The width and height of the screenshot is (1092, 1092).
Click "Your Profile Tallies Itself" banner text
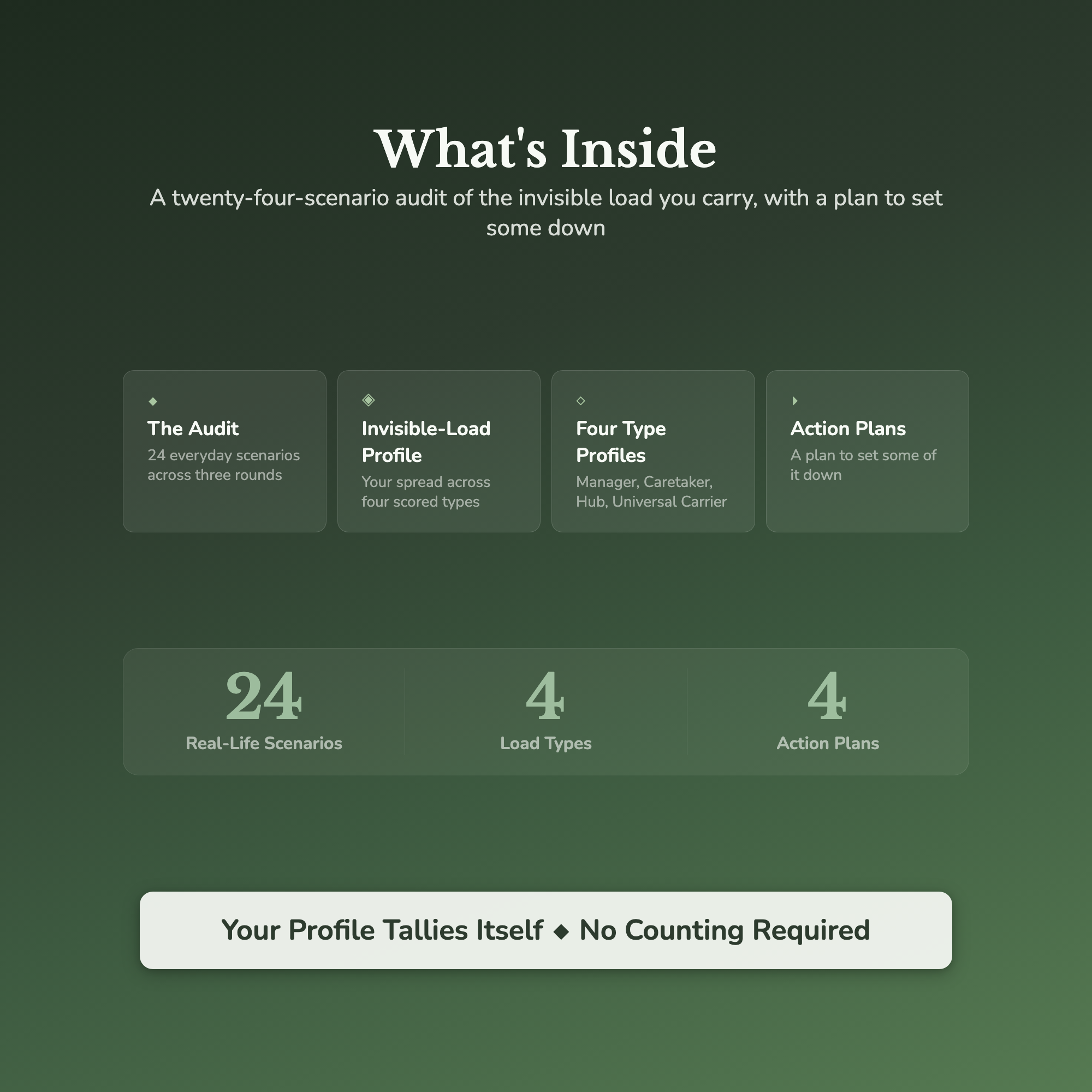[x=382, y=930]
